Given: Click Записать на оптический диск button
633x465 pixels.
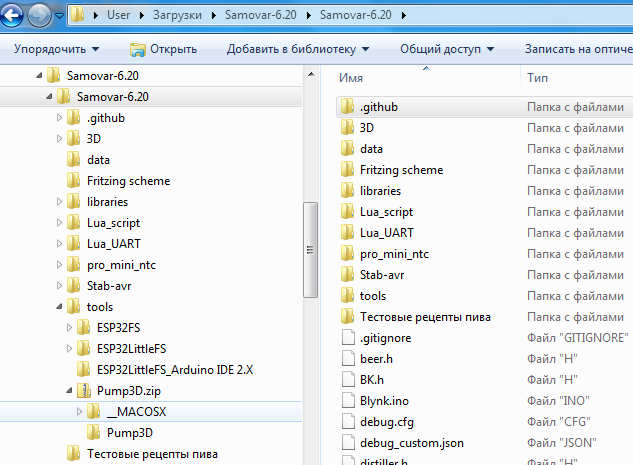Looking at the screenshot, I should (579, 49).
